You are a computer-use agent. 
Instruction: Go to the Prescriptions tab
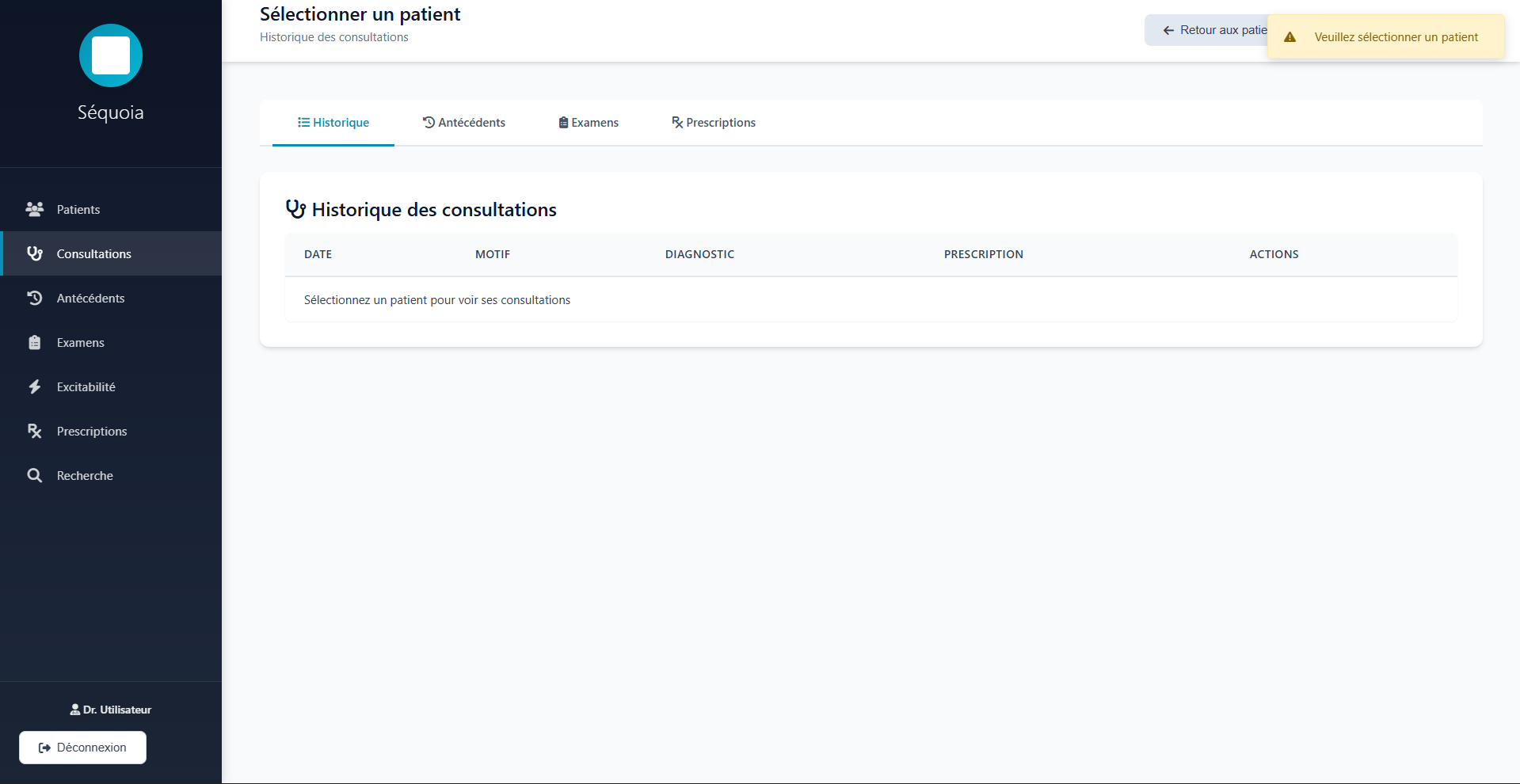714,123
